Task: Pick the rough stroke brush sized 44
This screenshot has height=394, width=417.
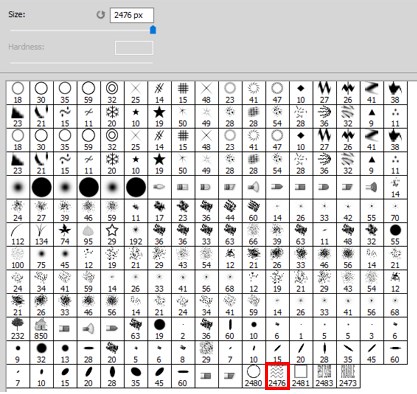Action: 230,211
